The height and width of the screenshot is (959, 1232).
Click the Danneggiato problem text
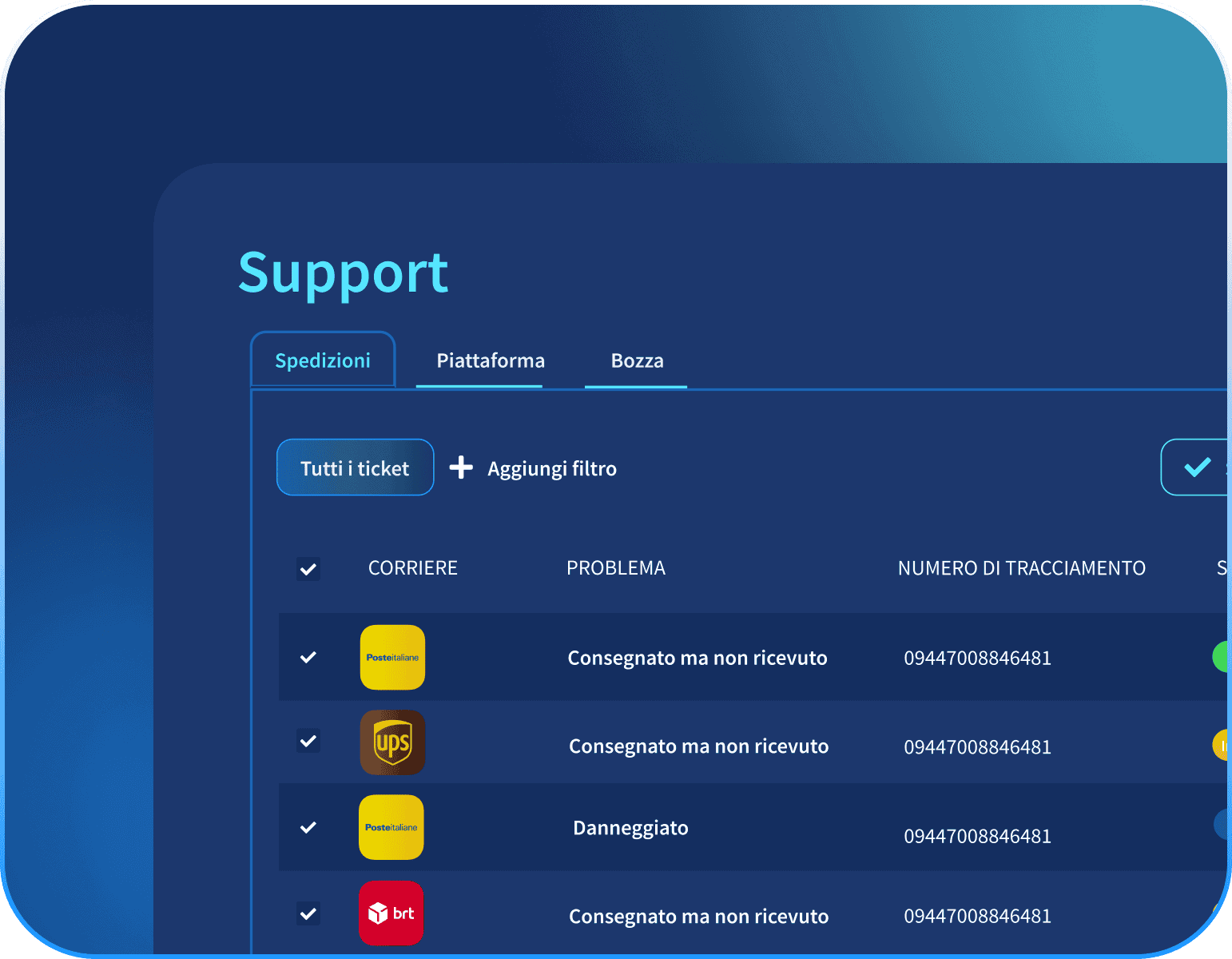[630, 828]
